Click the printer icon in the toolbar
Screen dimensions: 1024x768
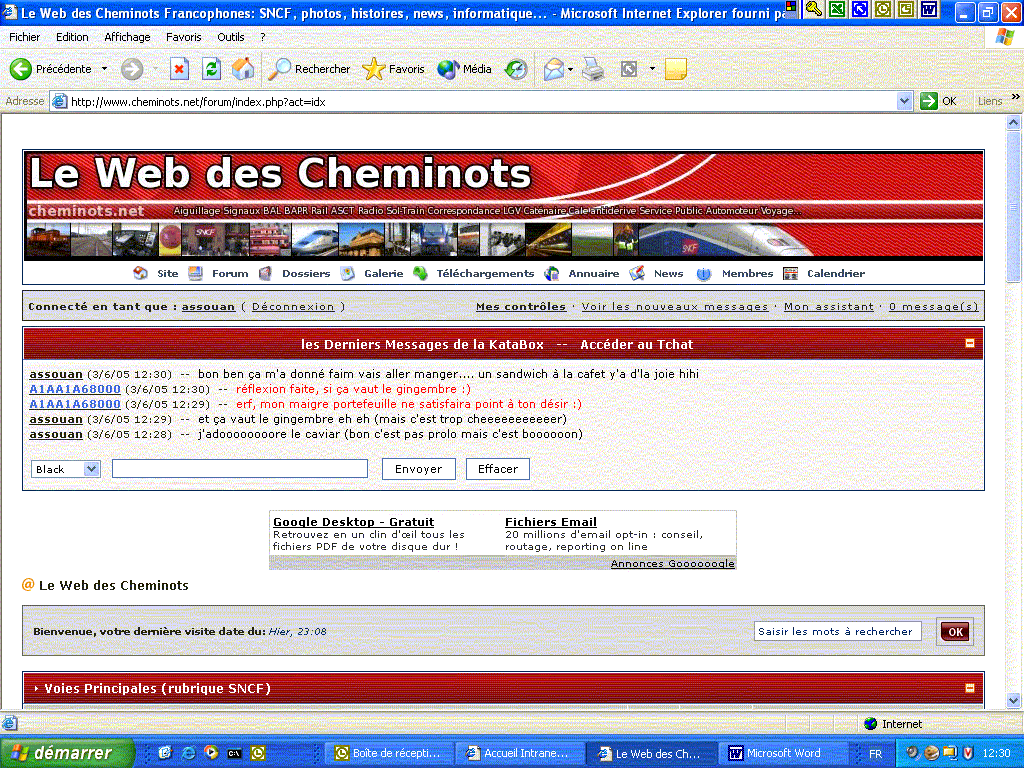(x=593, y=69)
